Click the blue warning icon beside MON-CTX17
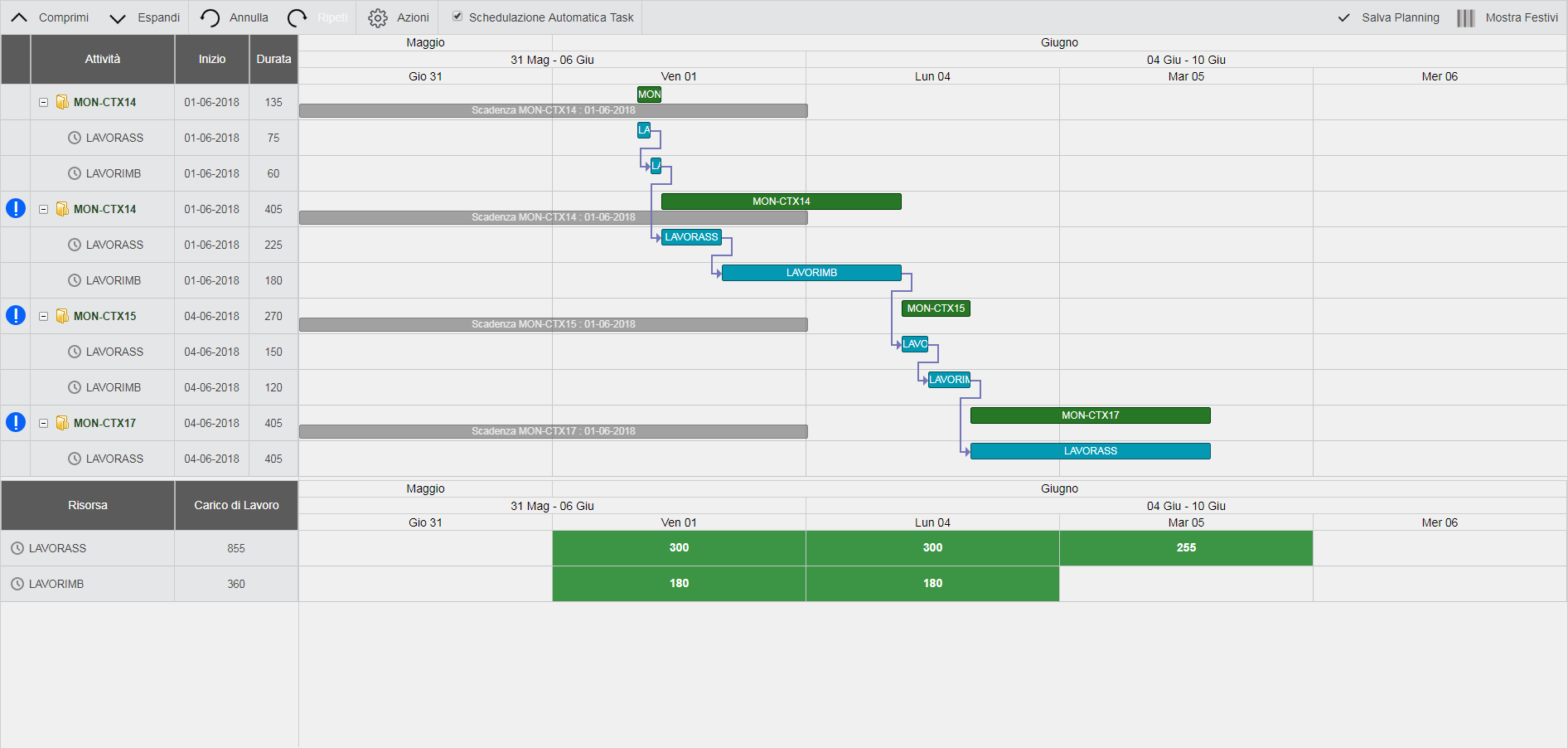This screenshot has height=748, width=1568. pyautogui.click(x=16, y=422)
